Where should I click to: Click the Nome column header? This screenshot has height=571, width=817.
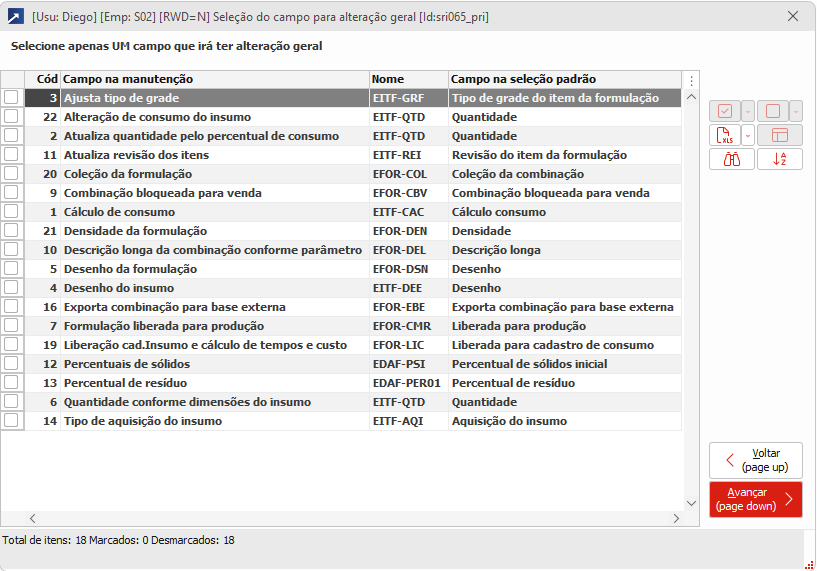[x=408, y=79]
